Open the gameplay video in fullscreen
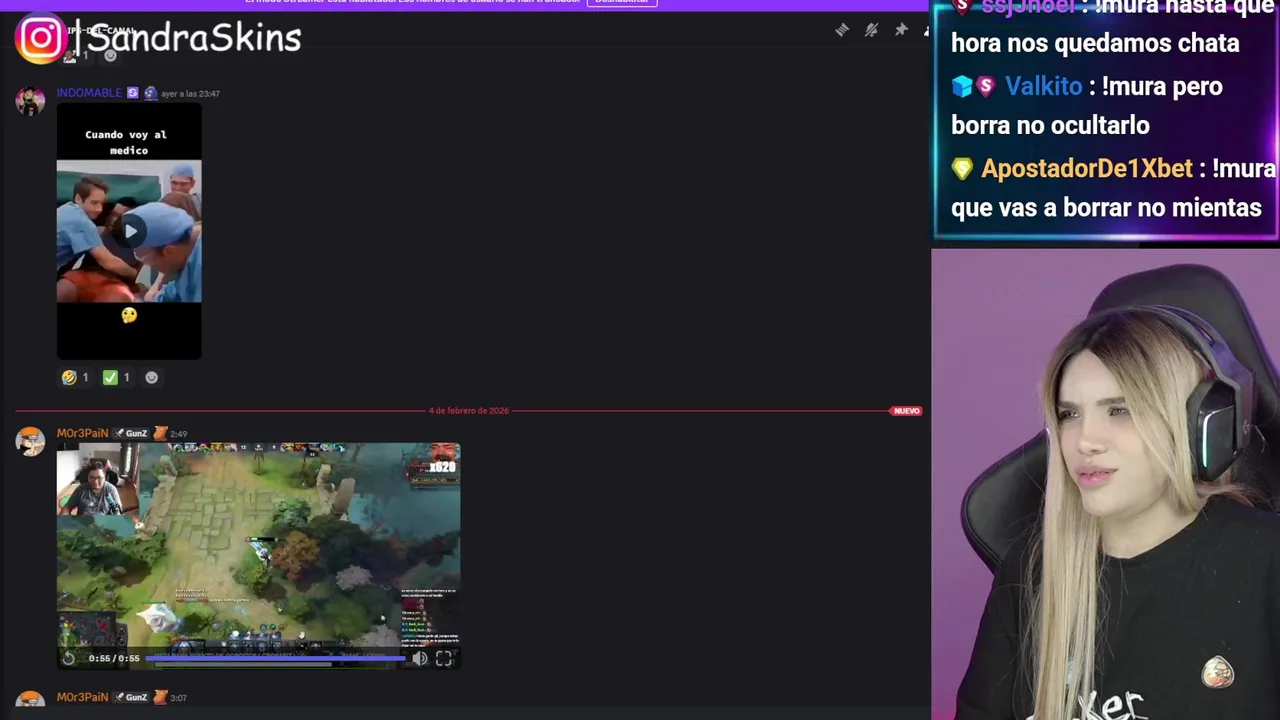Screen dimensions: 1280x720 click(x=444, y=658)
